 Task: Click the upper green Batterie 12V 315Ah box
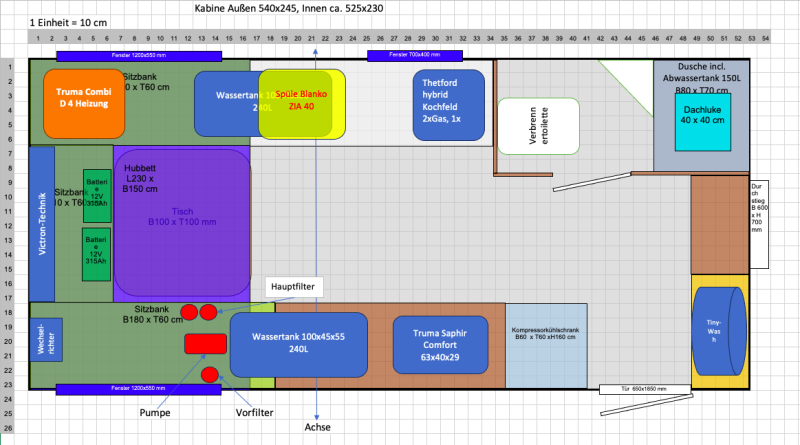point(97,196)
